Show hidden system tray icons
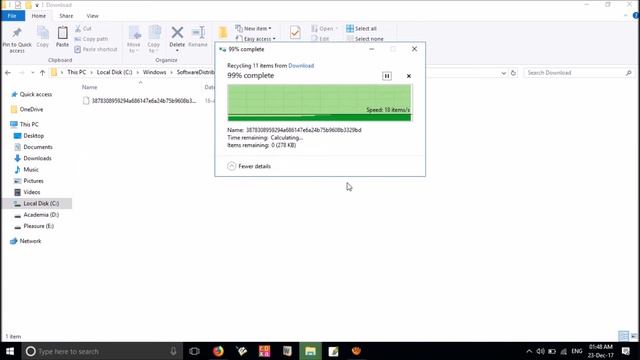 [529, 351]
